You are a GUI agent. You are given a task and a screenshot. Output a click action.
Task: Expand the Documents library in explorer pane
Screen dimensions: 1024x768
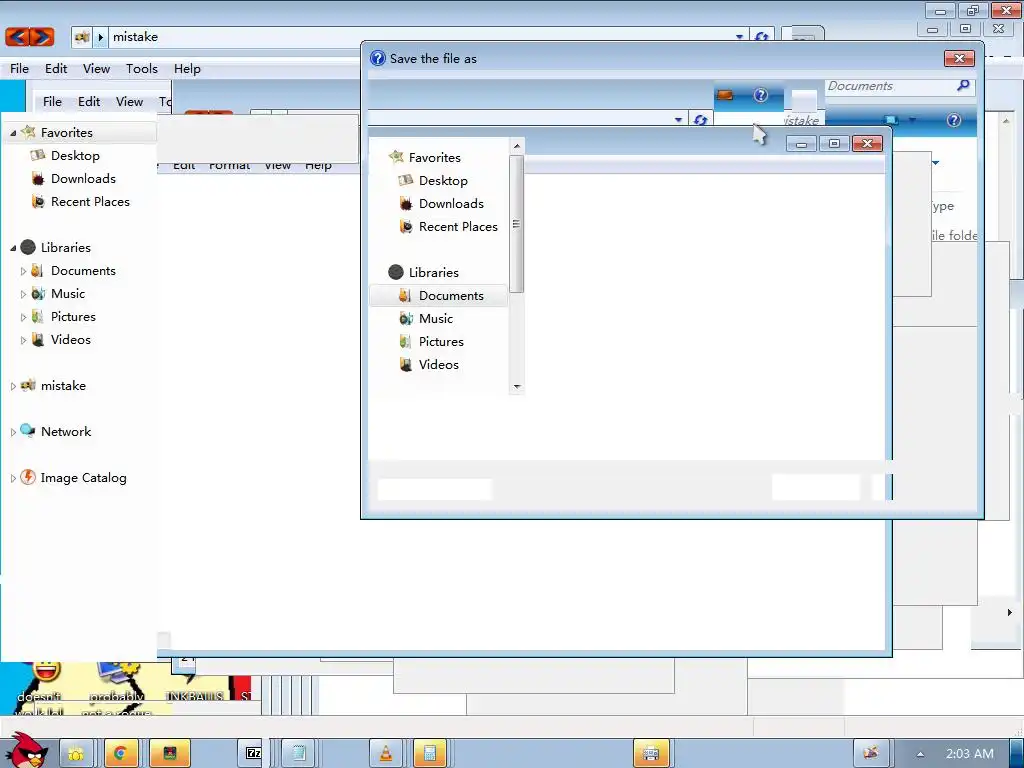[24, 271]
